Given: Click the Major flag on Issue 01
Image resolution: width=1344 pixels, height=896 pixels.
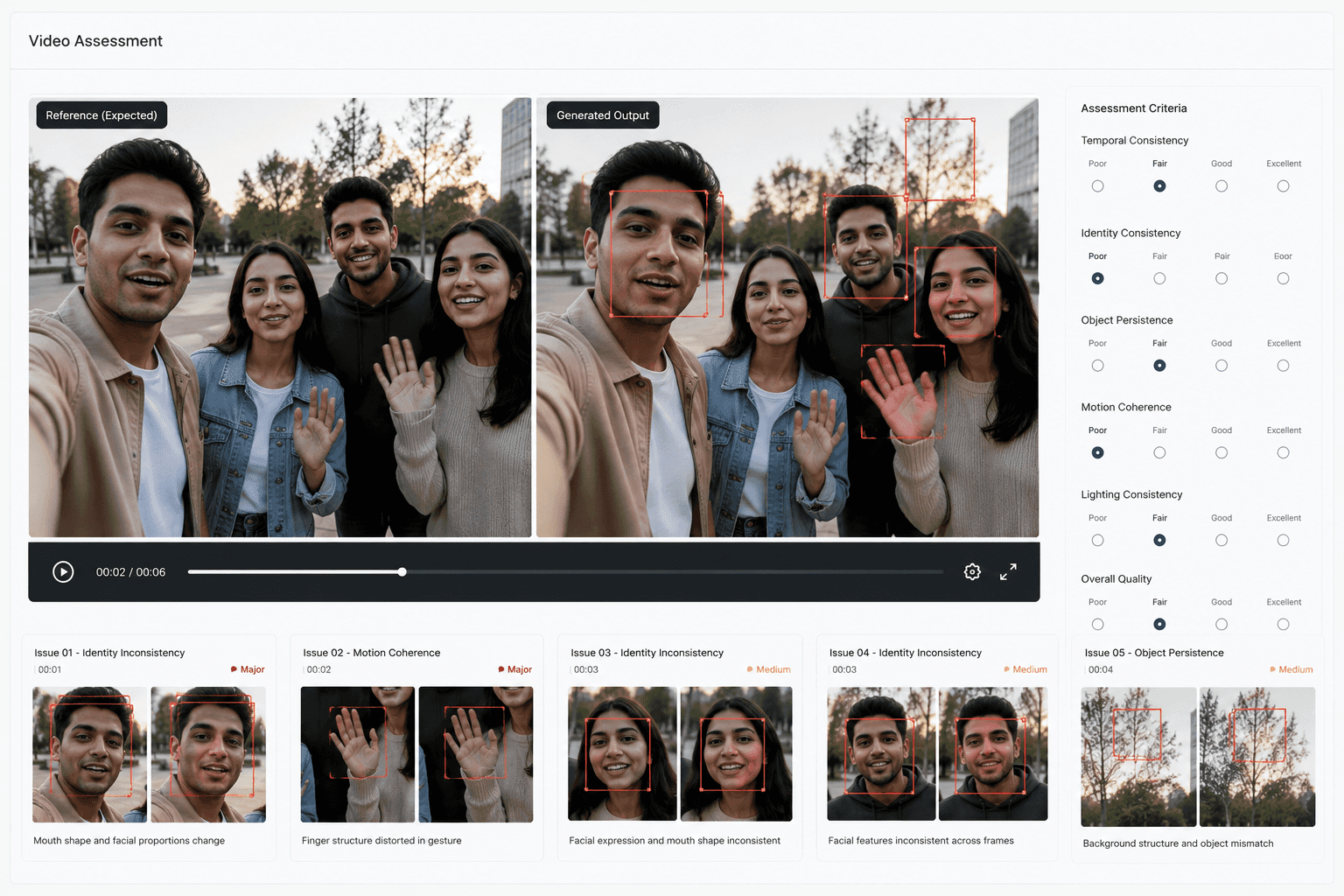Looking at the screenshot, I should pyautogui.click(x=248, y=669).
